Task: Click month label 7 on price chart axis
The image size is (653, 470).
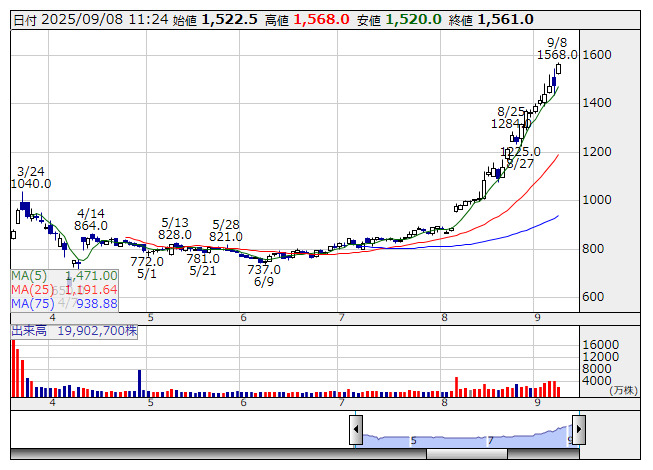Action: click(341, 318)
